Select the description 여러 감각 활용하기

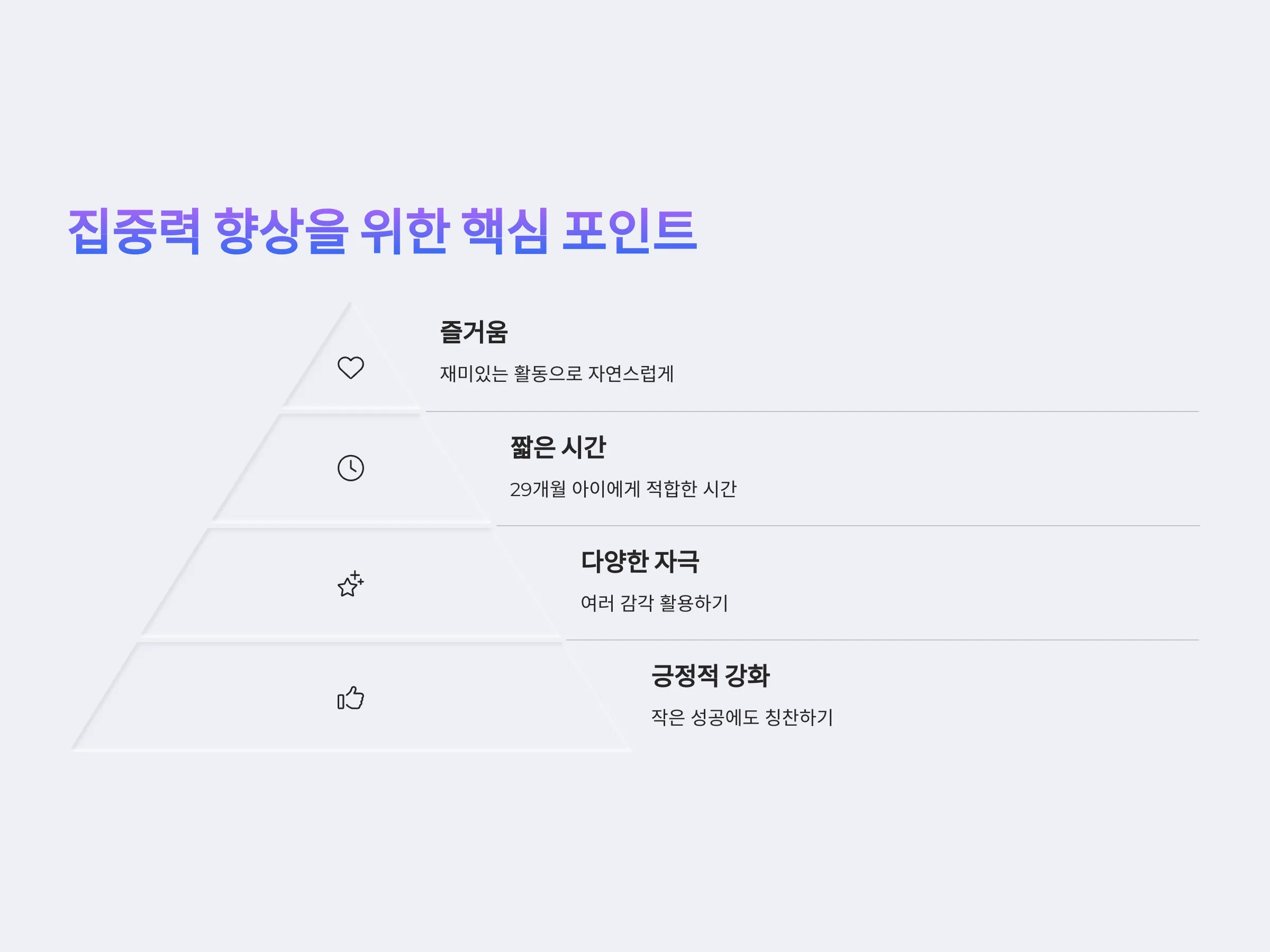click(654, 603)
